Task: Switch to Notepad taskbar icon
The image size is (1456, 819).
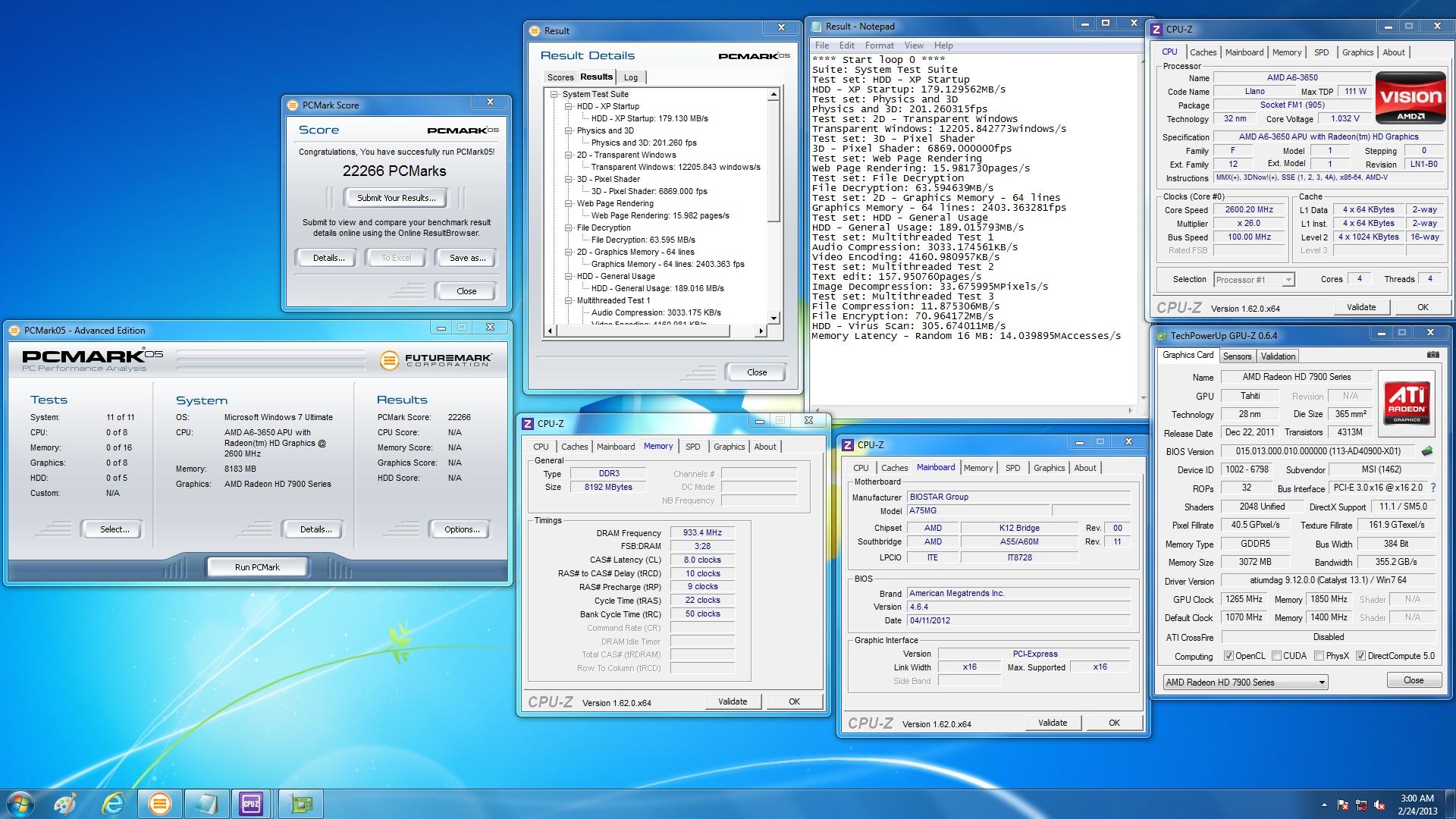Action: click(206, 804)
